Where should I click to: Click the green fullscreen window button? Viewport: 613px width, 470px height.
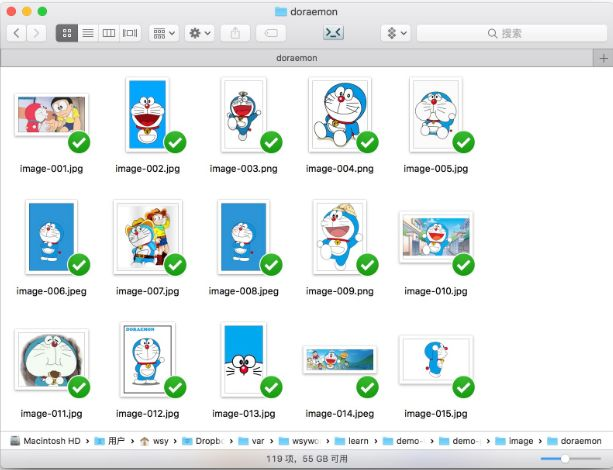(x=42, y=11)
